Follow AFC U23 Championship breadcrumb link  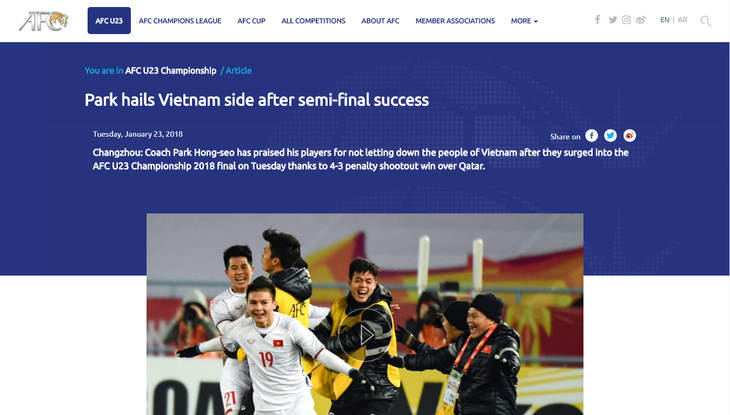170,71
